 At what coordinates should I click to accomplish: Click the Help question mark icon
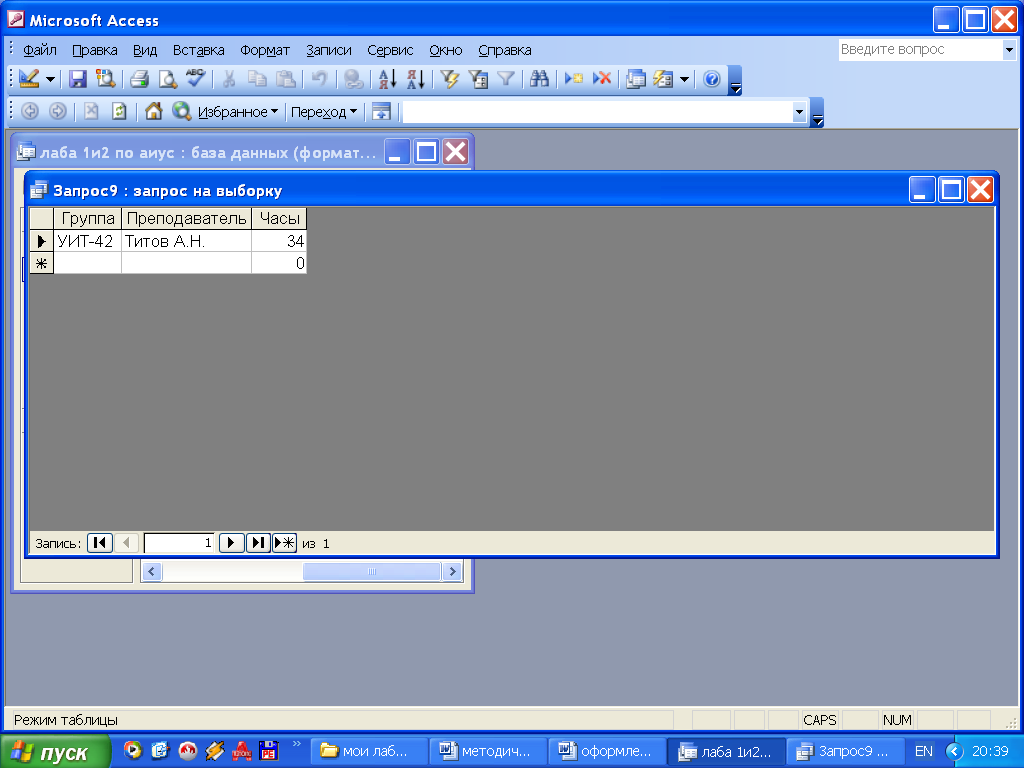[712, 79]
